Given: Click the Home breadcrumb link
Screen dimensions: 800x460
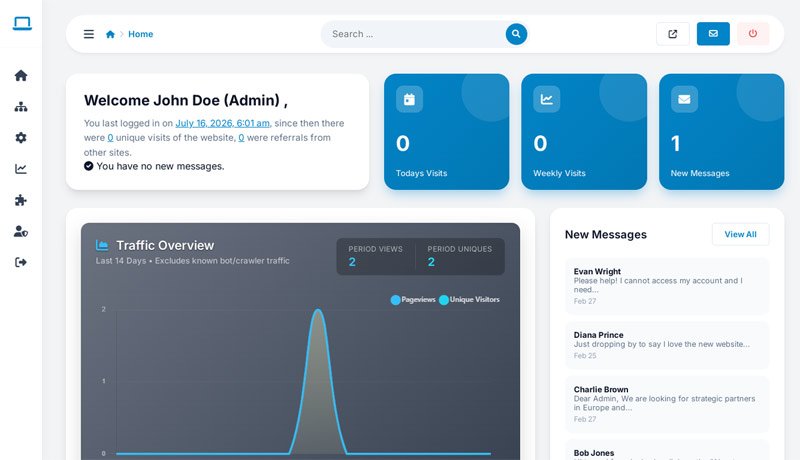Looking at the screenshot, I should click(140, 34).
